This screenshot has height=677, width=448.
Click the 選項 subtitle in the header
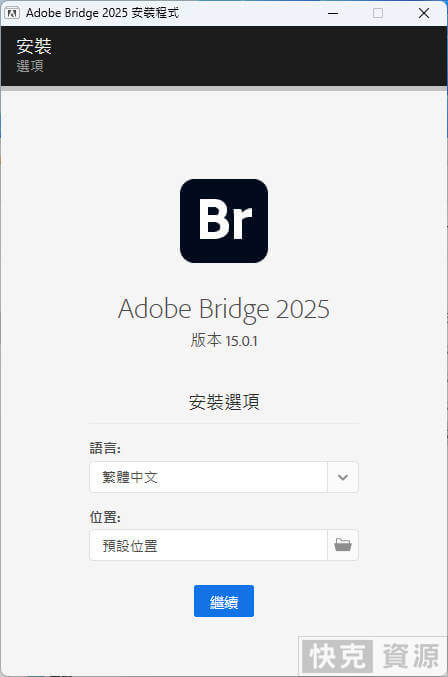30,66
